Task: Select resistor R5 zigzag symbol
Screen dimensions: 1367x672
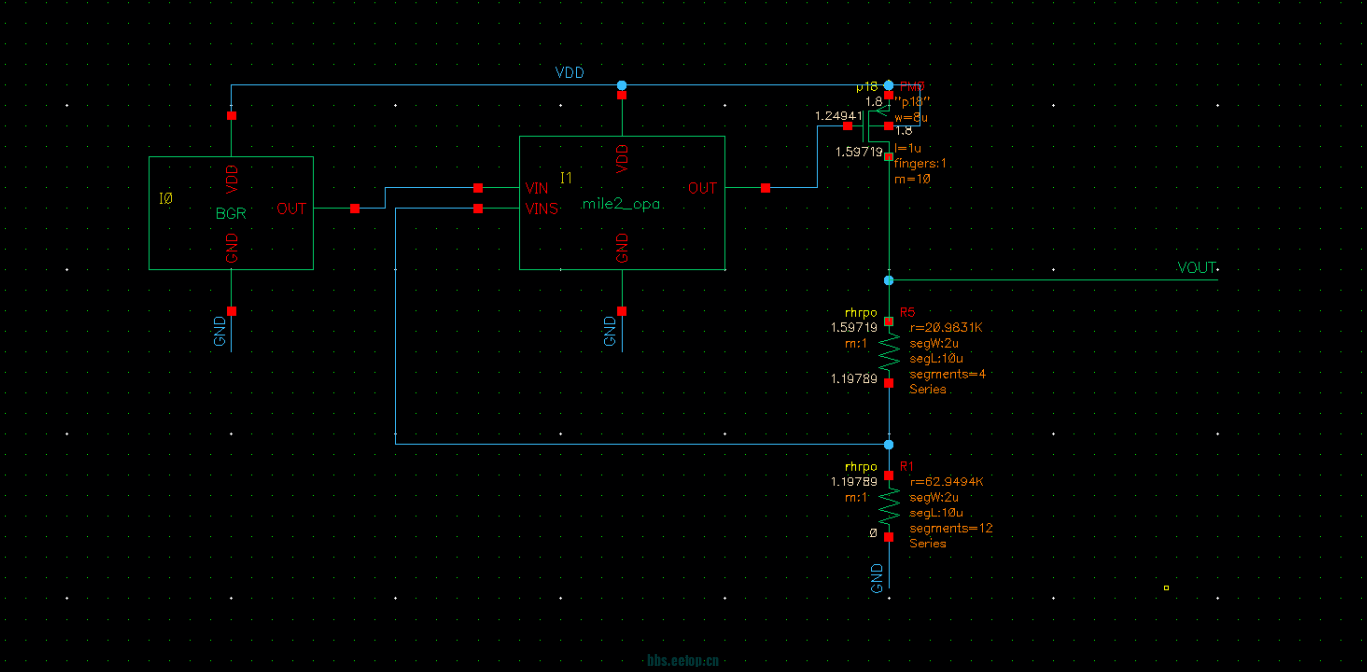Action: point(888,351)
